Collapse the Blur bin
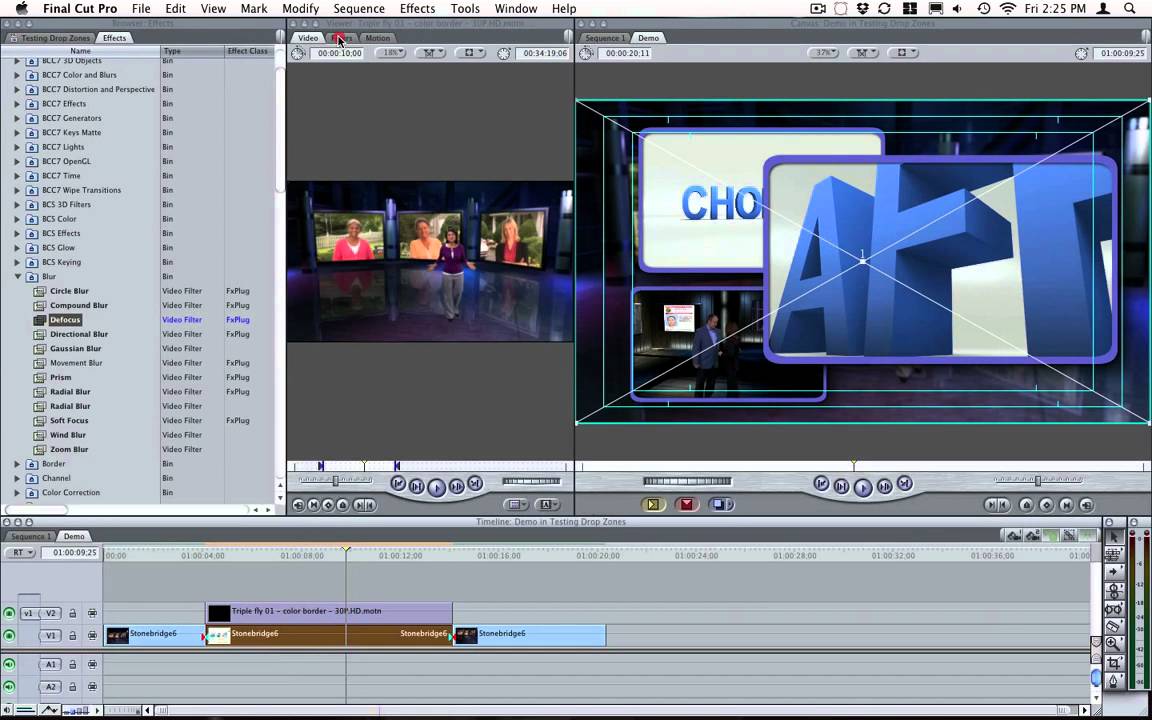Image resolution: width=1152 pixels, height=720 pixels. pos(17,276)
